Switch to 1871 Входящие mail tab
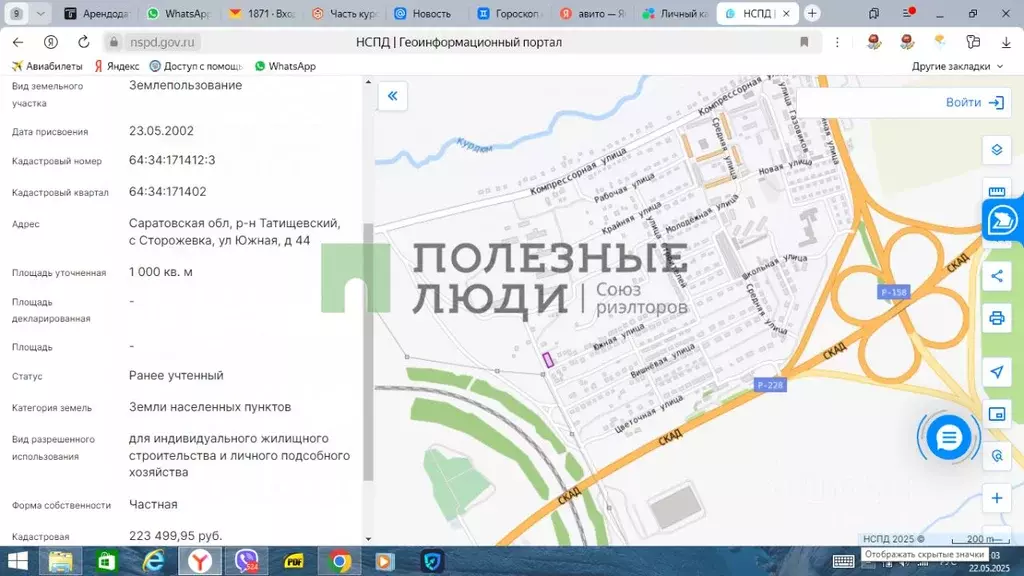The width and height of the screenshot is (1024, 576). click(x=262, y=13)
